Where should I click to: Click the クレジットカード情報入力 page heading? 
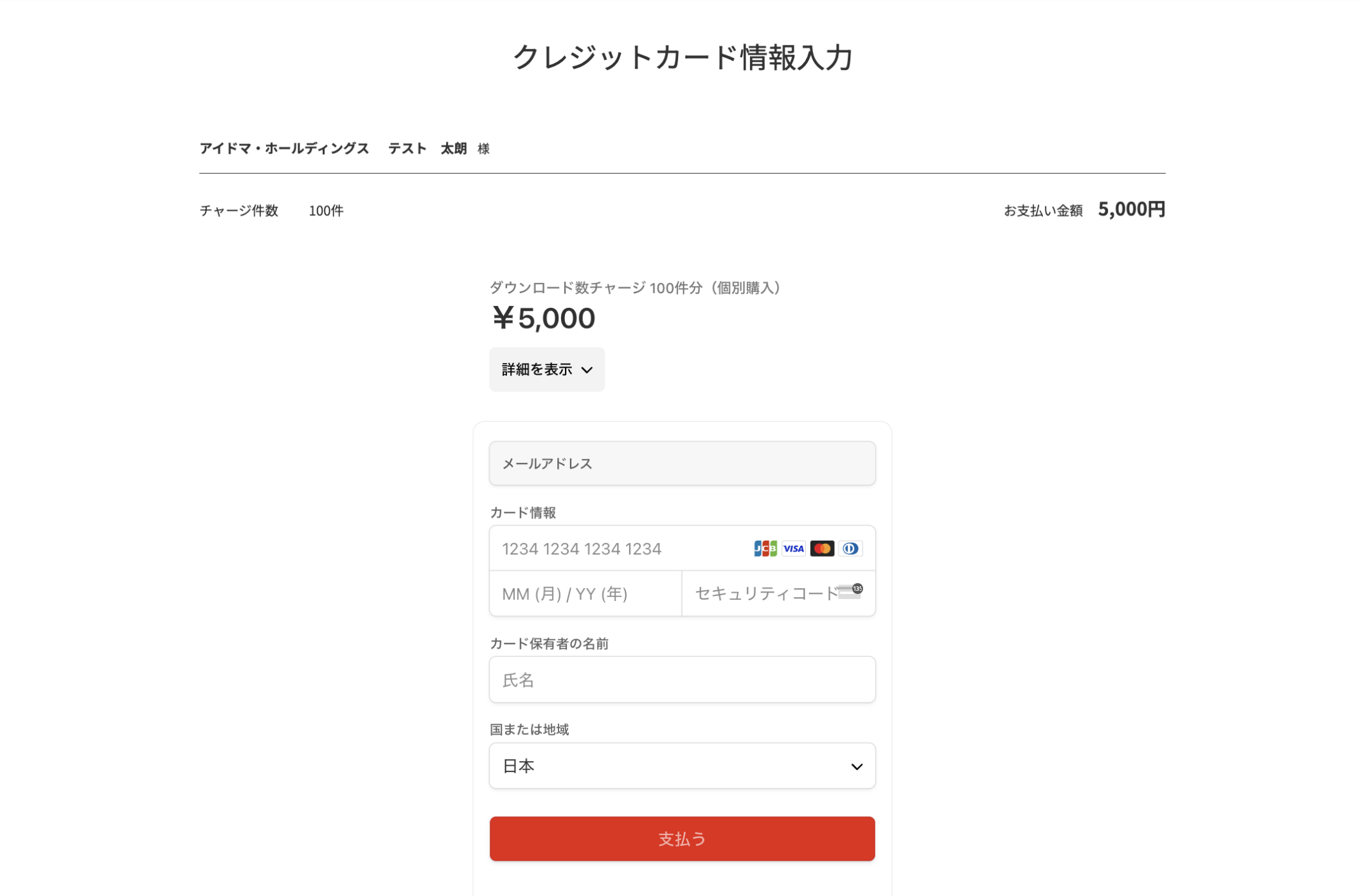[682, 58]
